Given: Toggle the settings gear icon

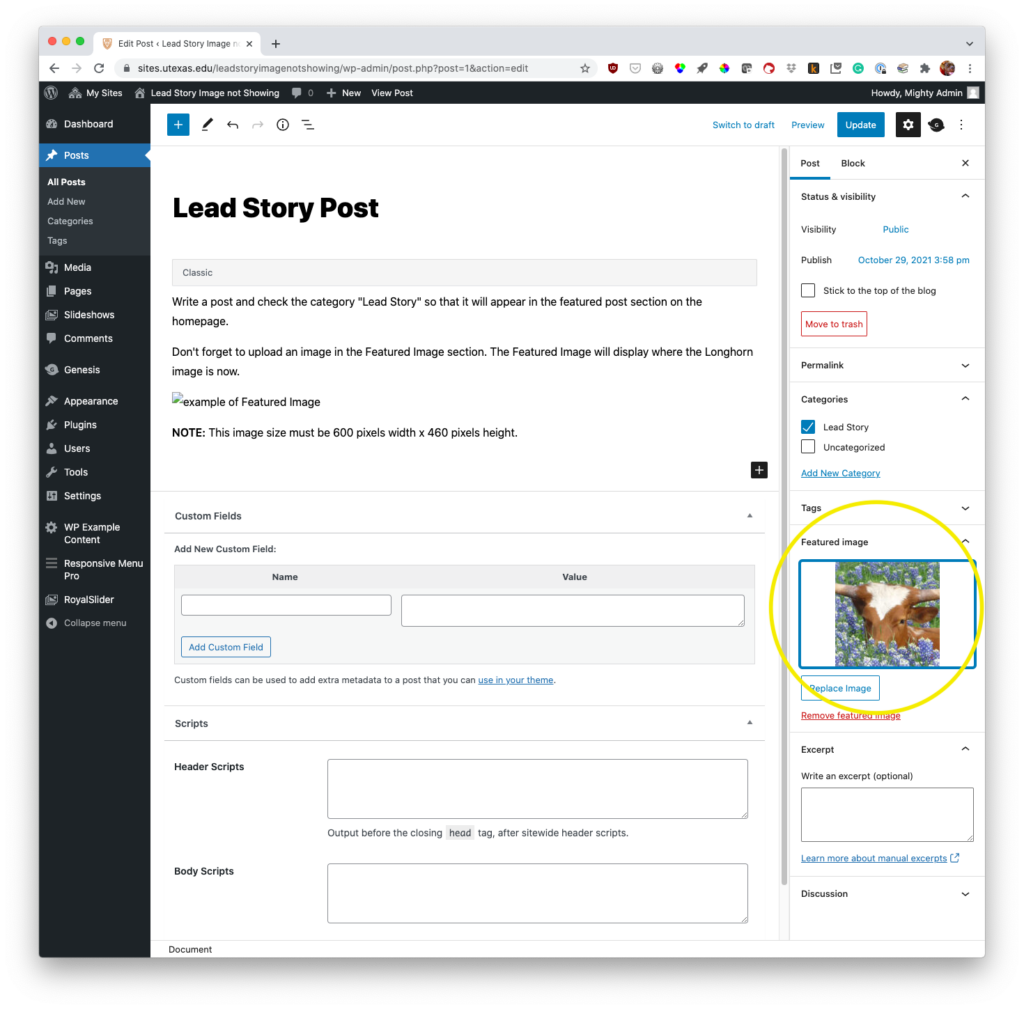Looking at the screenshot, I should [907, 125].
